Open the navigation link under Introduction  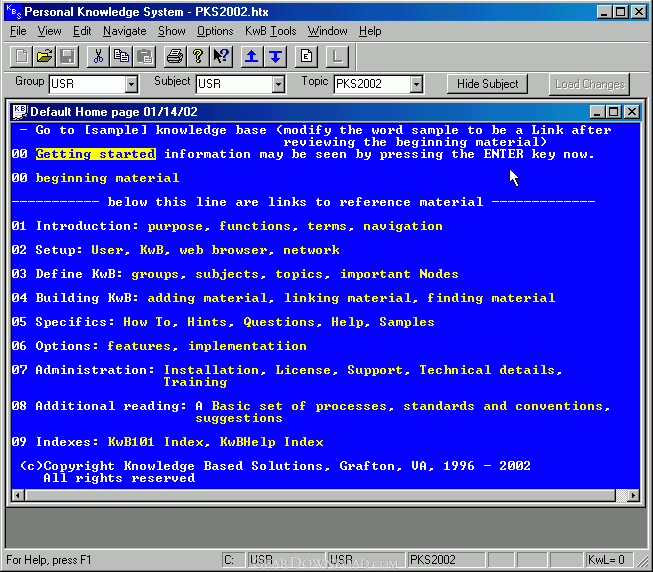tap(403, 226)
